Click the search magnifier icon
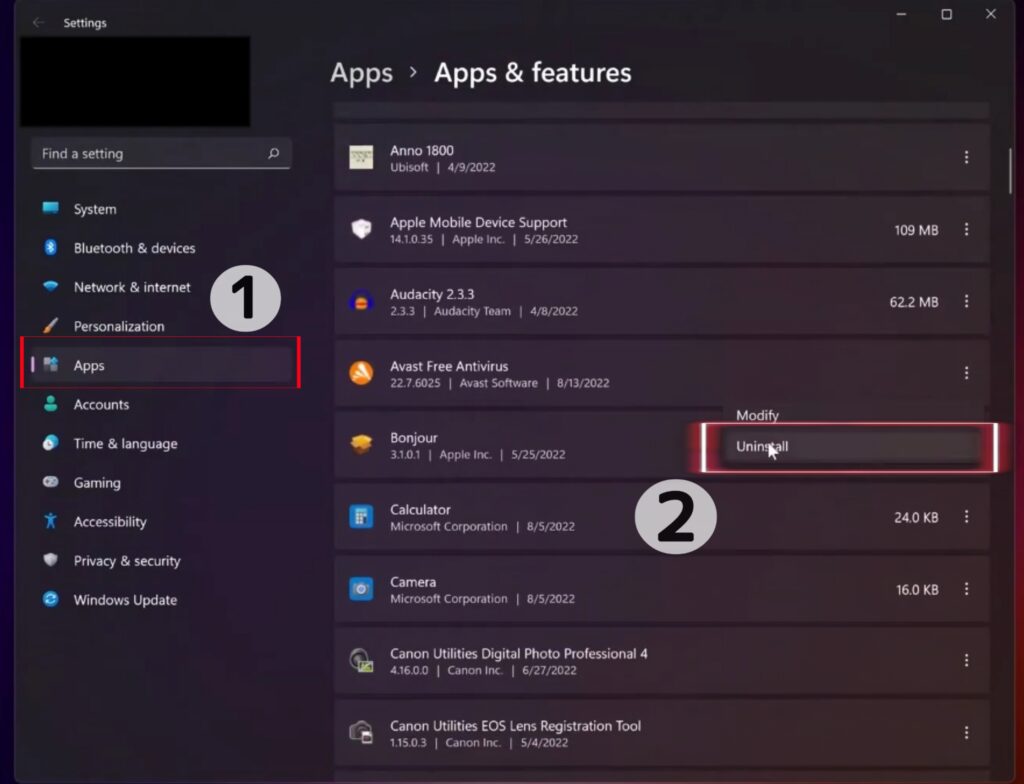The width and height of the screenshot is (1024, 784). pos(274,154)
